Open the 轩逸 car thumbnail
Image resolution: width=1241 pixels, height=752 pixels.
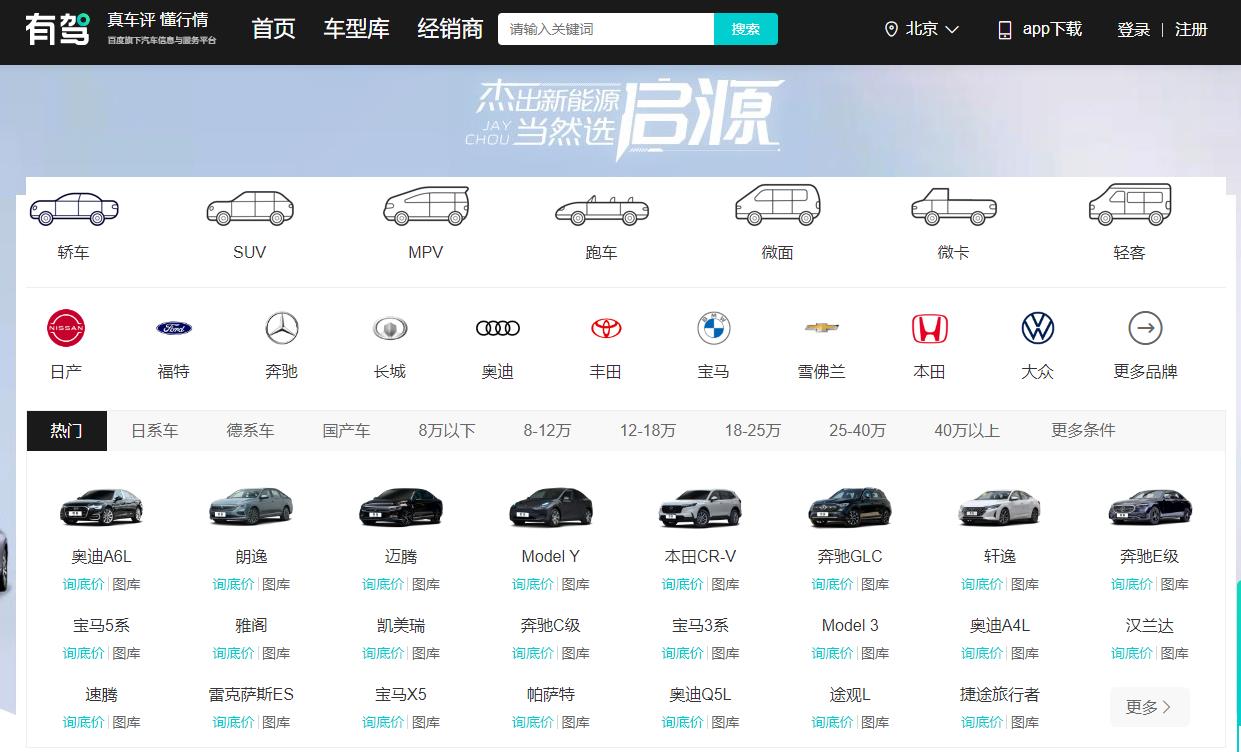(x=1000, y=507)
